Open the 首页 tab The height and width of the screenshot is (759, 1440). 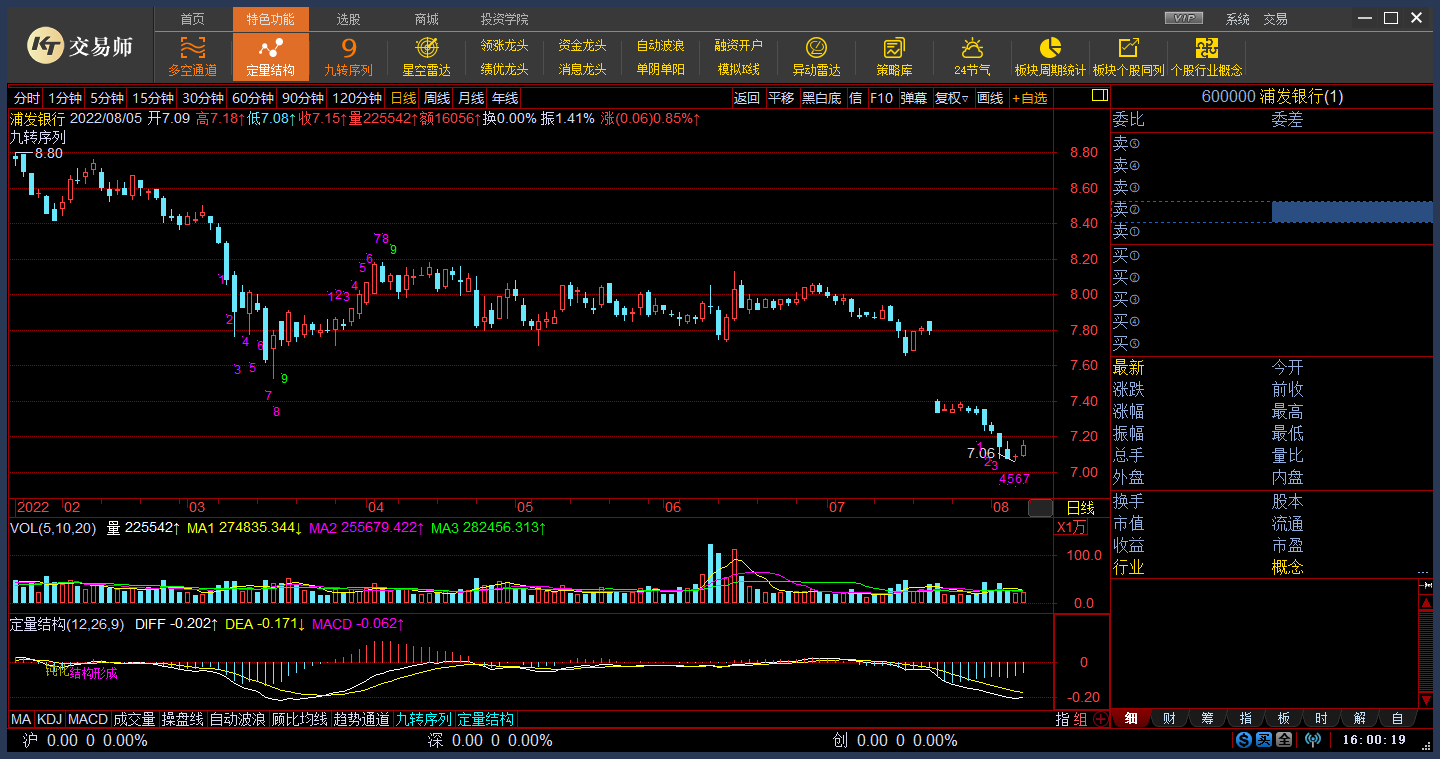(x=193, y=19)
